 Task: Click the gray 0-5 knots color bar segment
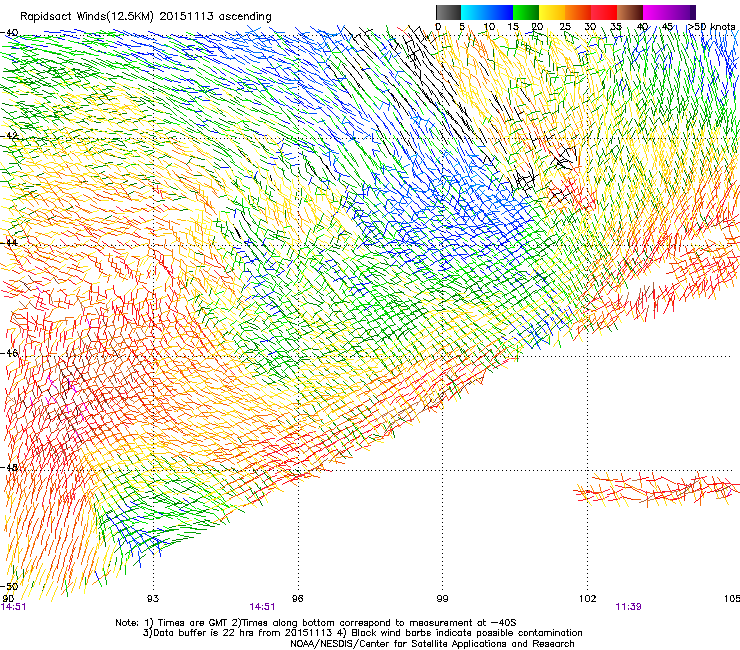pyautogui.click(x=448, y=12)
